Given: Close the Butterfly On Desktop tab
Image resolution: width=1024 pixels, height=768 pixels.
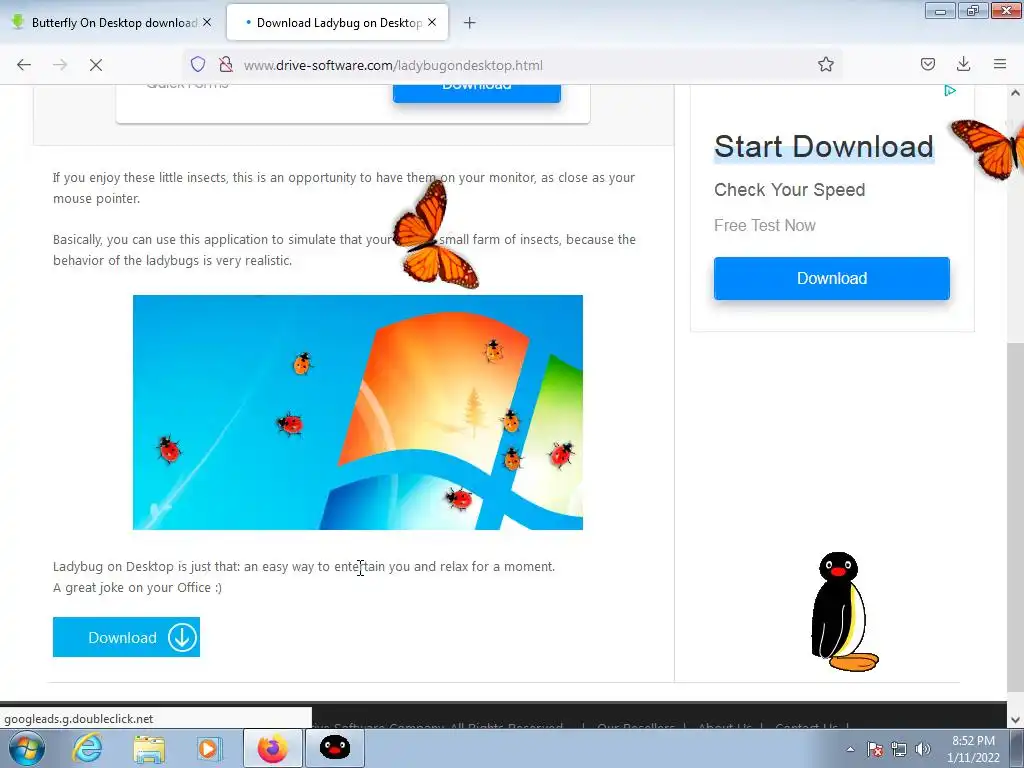Looking at the screenshot, I should point(207,22).
